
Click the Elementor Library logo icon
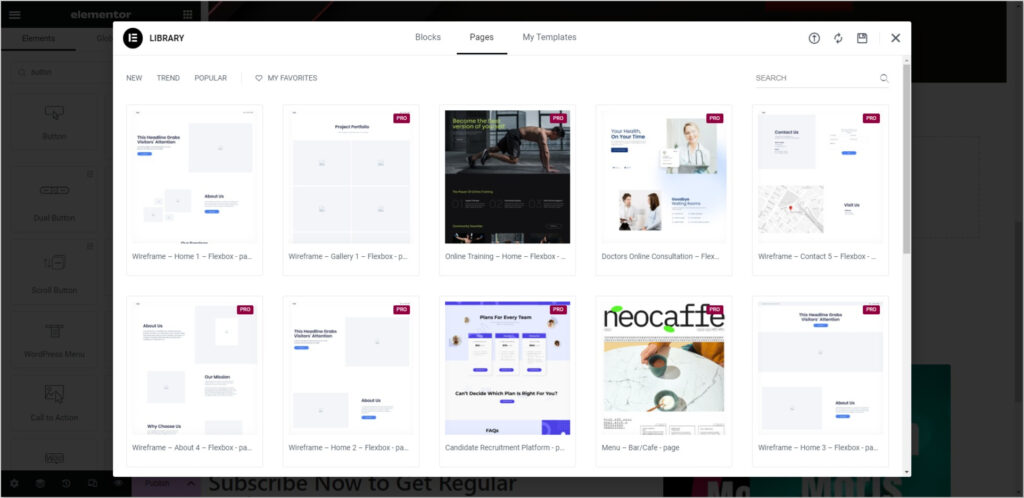(x=133, y=38)
